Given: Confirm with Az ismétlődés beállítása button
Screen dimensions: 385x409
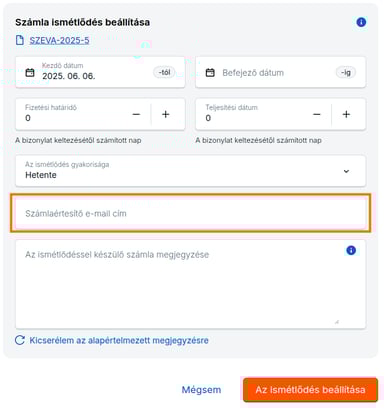Looking at the screenshot, I should pyautogui.click(x=310, y=390).
